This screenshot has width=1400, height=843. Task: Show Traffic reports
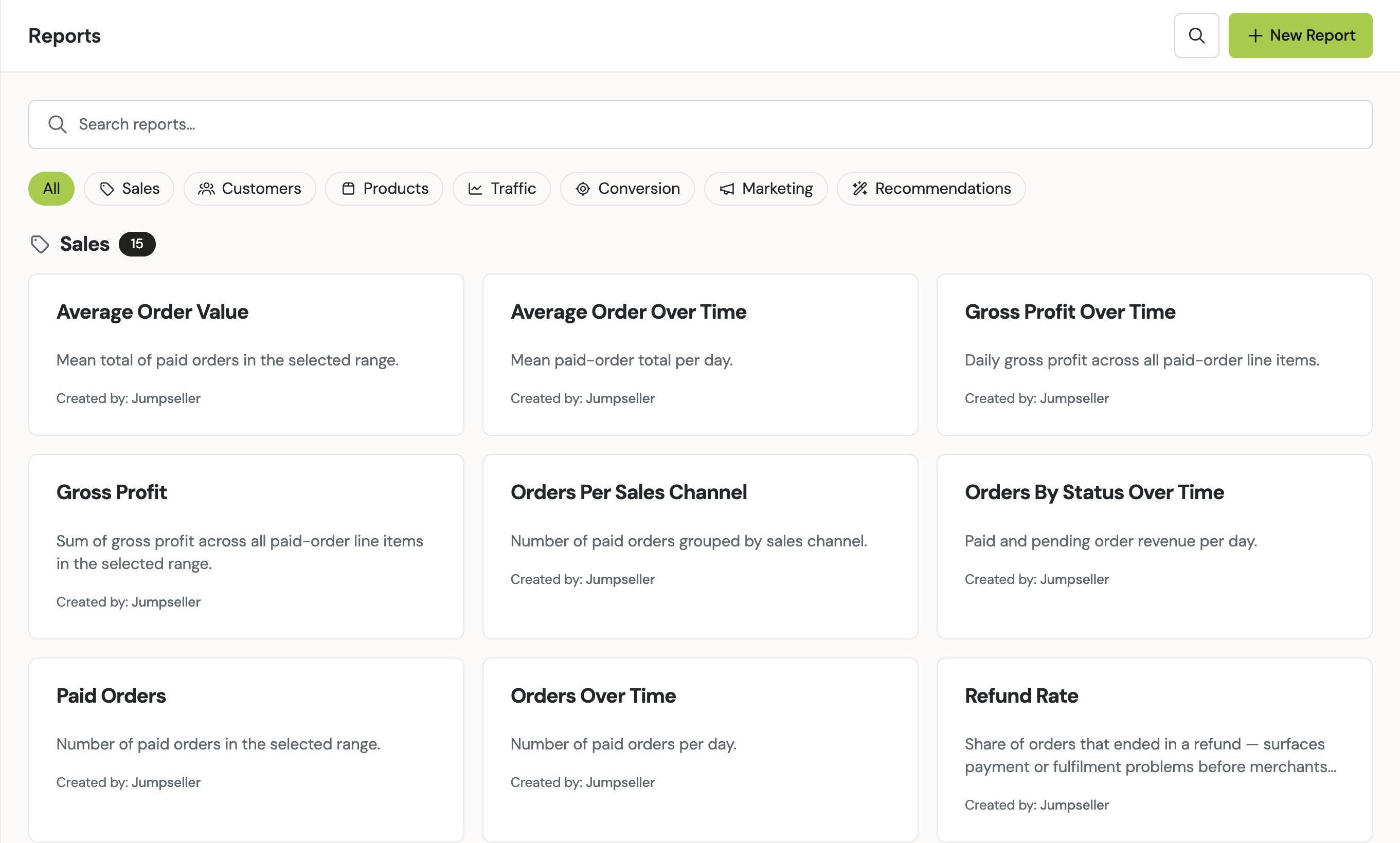[501, 189]
